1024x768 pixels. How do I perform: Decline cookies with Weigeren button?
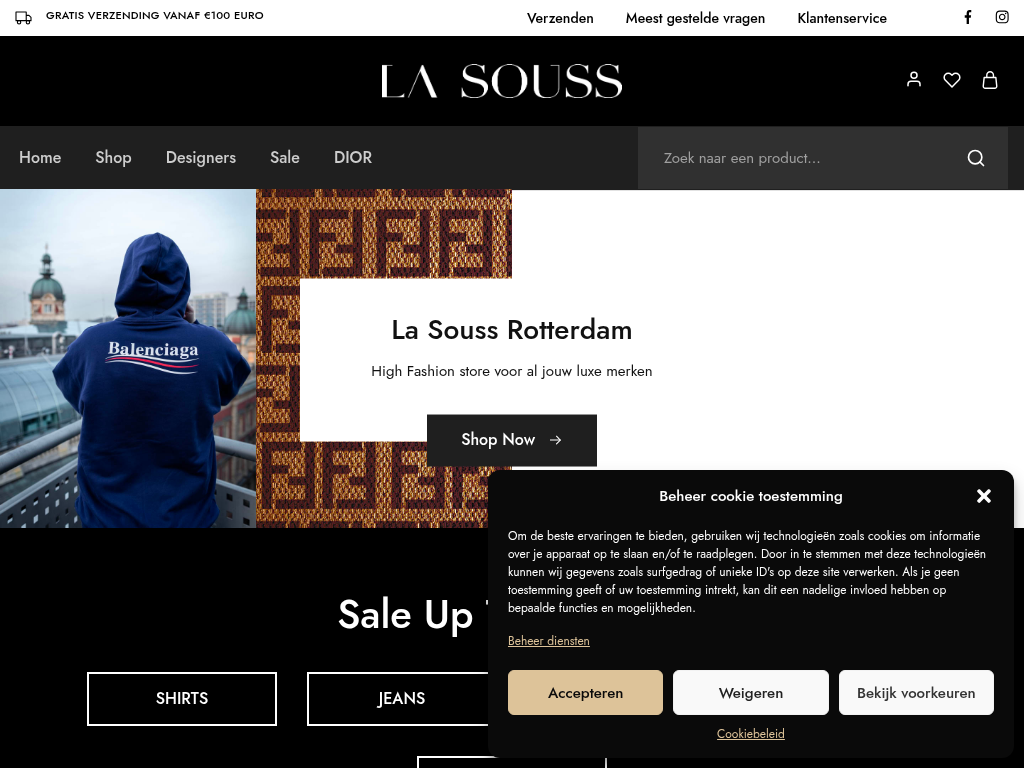pos(750,692)
